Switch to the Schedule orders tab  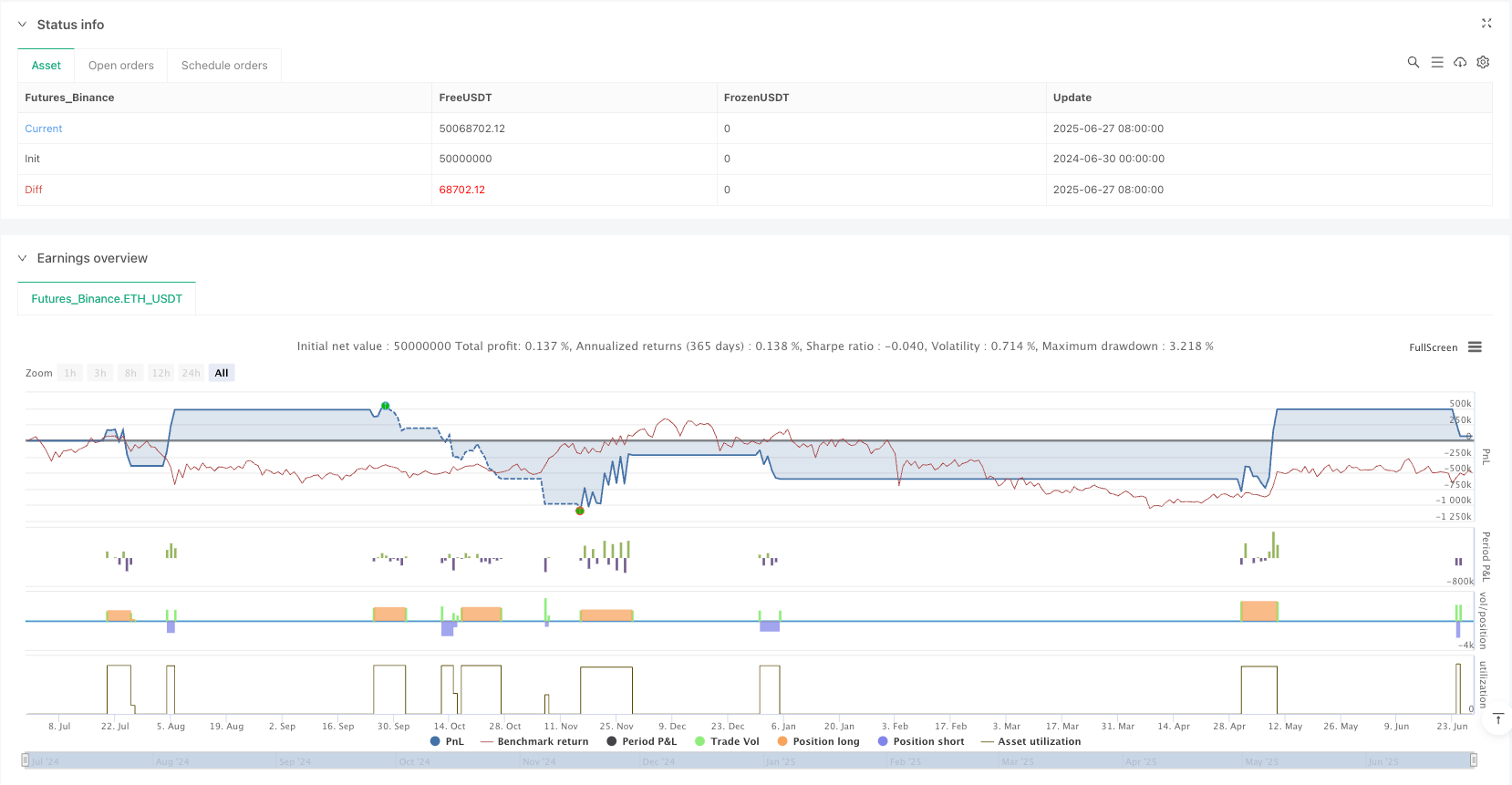point(224,66)
